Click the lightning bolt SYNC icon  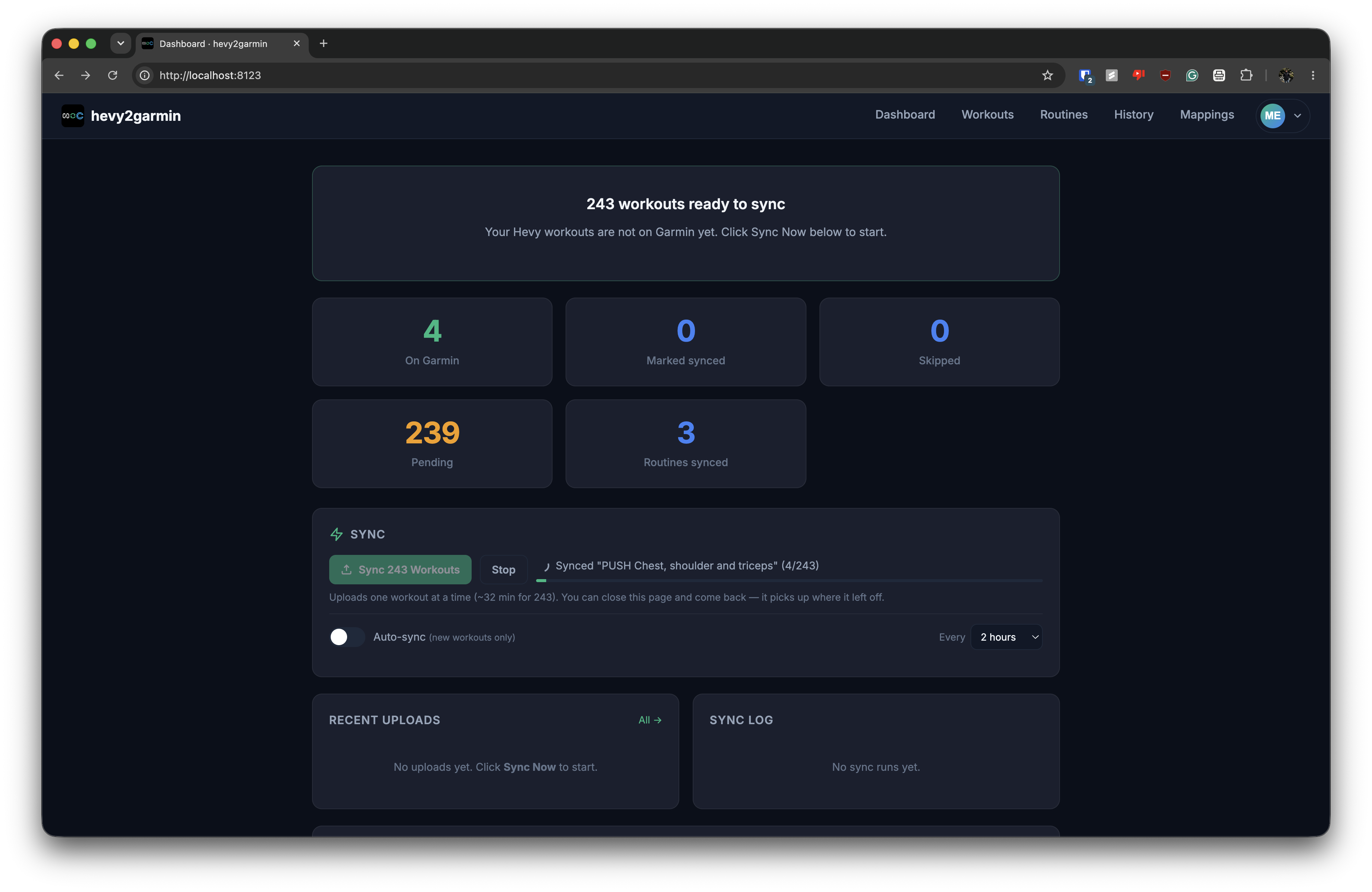pos(336,534)
